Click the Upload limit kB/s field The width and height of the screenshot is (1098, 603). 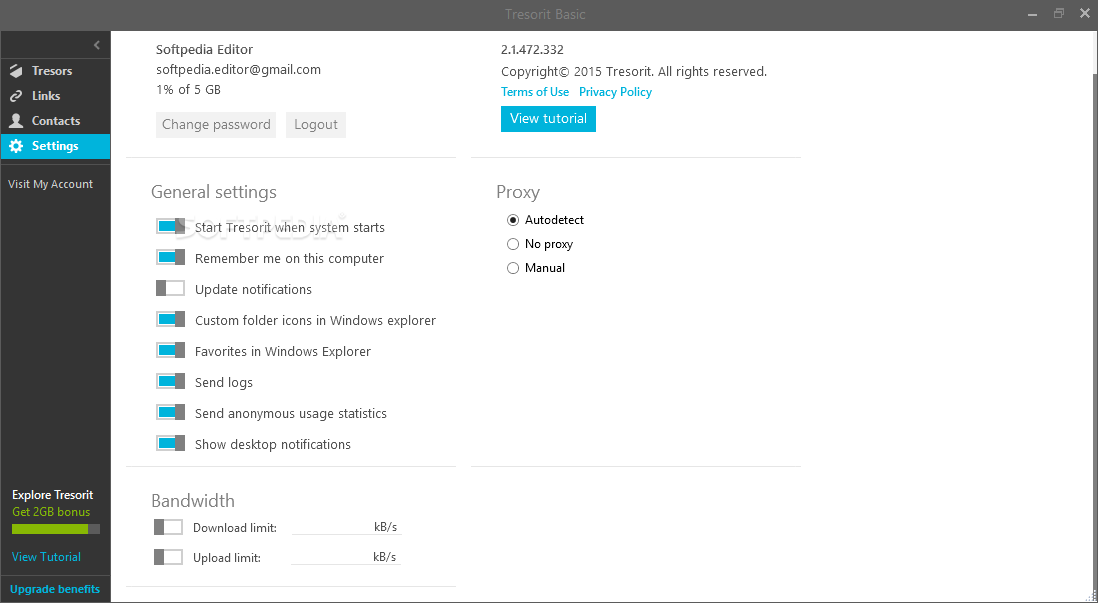(x=346, y=557)
